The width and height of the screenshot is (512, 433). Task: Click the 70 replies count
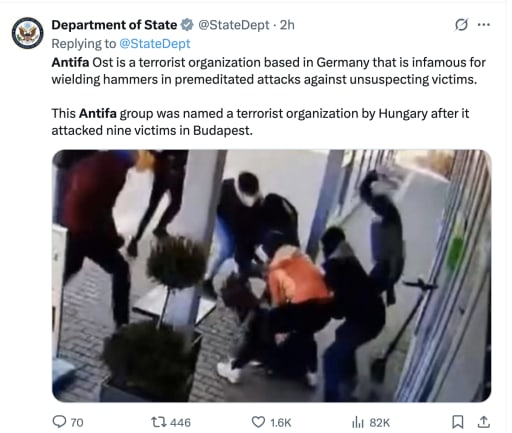coord(77,423)
